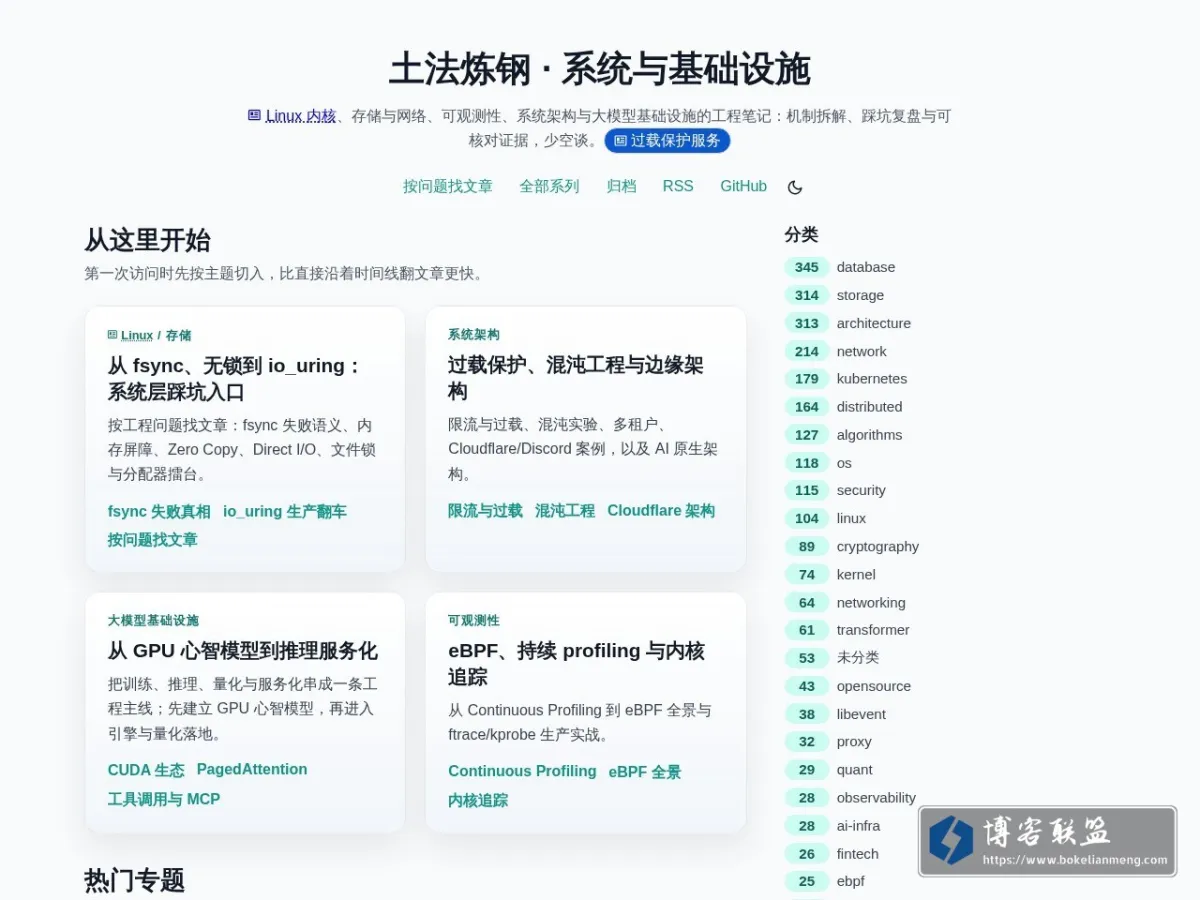
Task: Select the database category
Action: (x=866, y=267)
